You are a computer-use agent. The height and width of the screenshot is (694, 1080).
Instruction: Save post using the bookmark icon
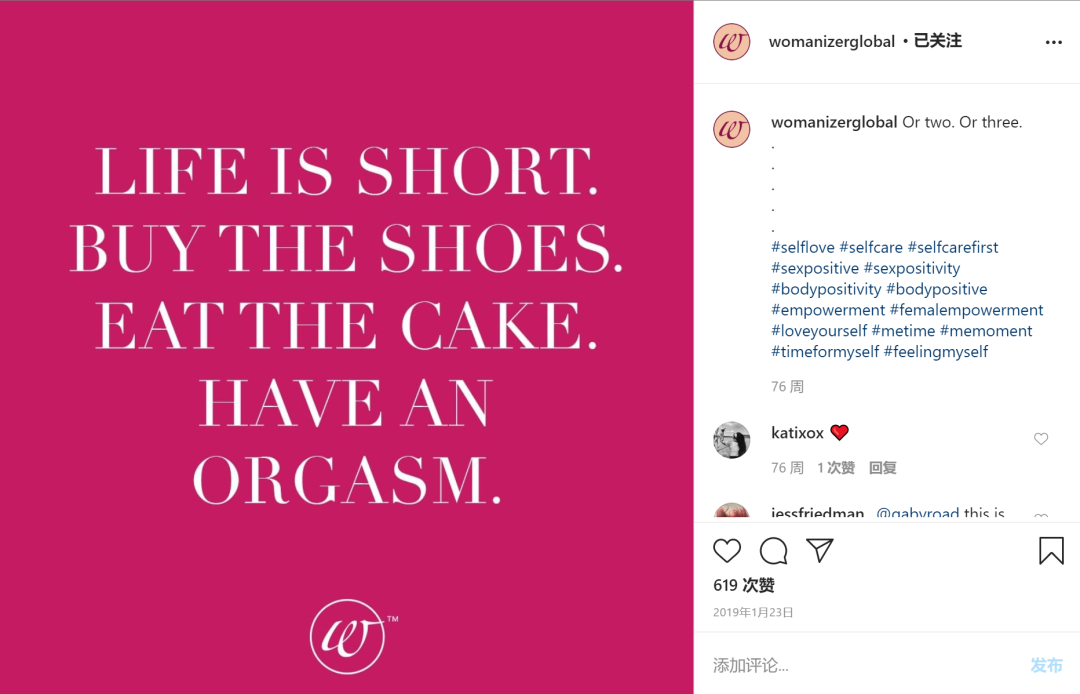click(x=1051, y=551)
